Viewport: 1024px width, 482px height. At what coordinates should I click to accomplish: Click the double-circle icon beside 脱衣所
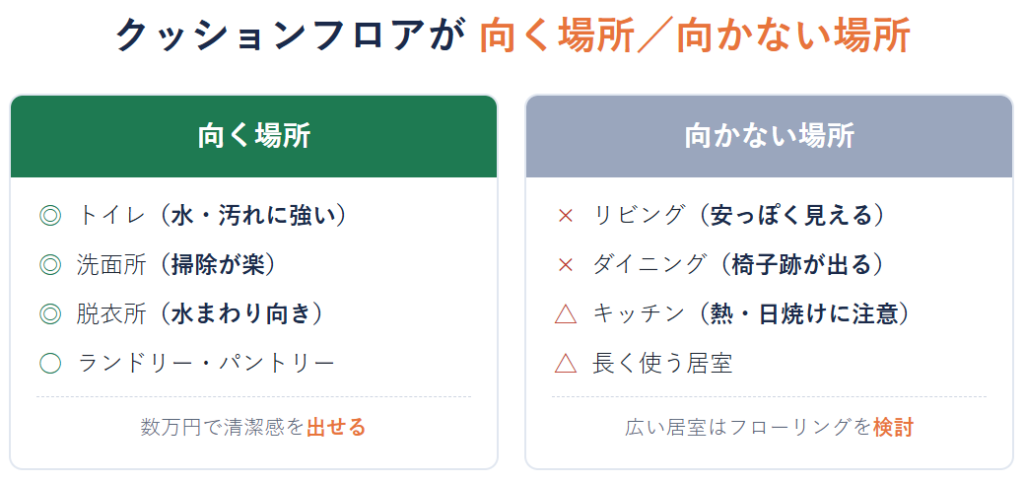(50, 314)
